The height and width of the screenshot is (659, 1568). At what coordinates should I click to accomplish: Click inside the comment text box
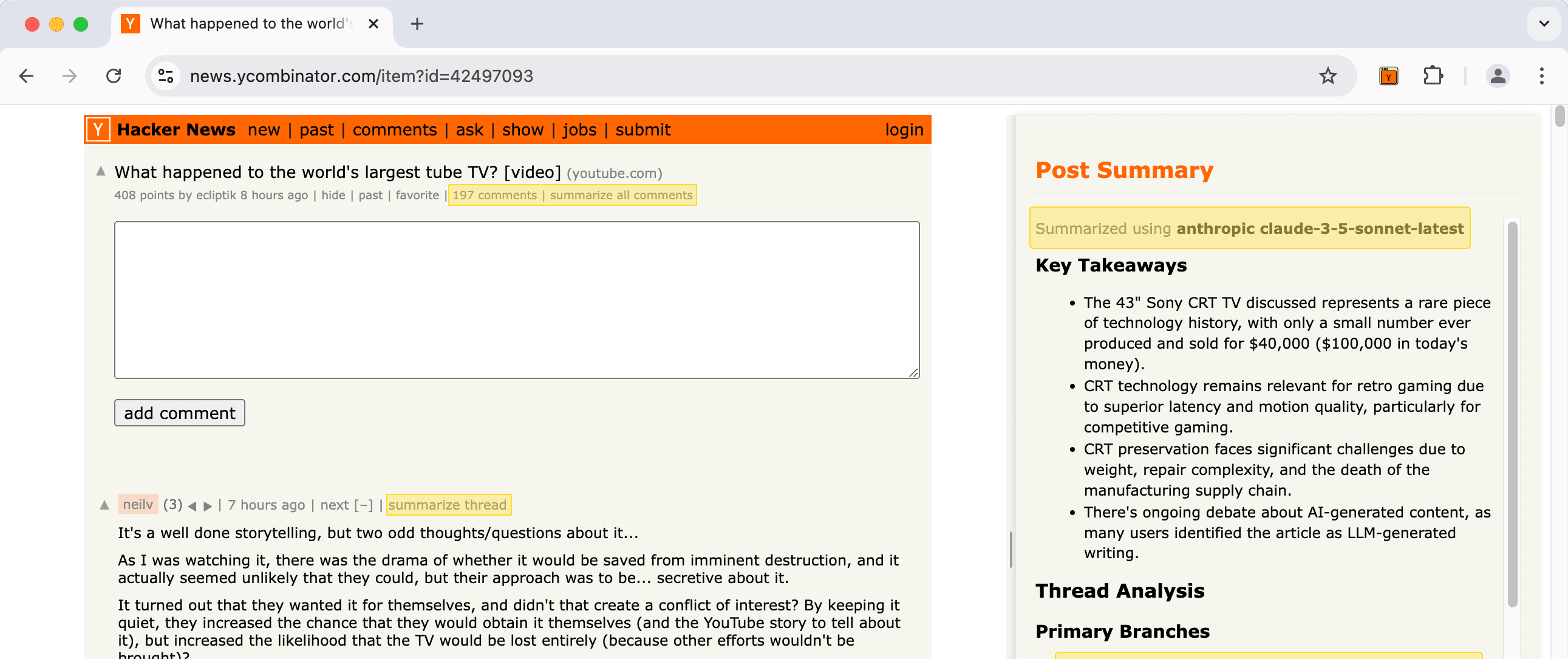(x=516, y=298)
